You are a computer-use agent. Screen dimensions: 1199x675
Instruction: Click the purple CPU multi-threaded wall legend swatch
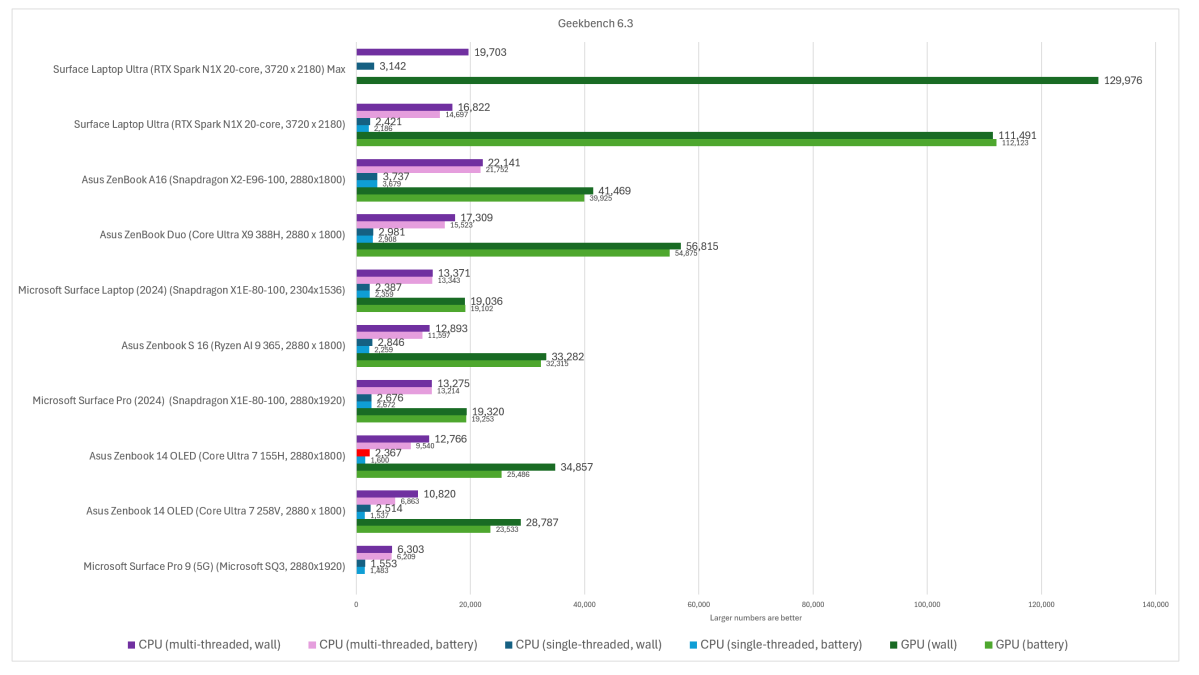coord(132,645)
